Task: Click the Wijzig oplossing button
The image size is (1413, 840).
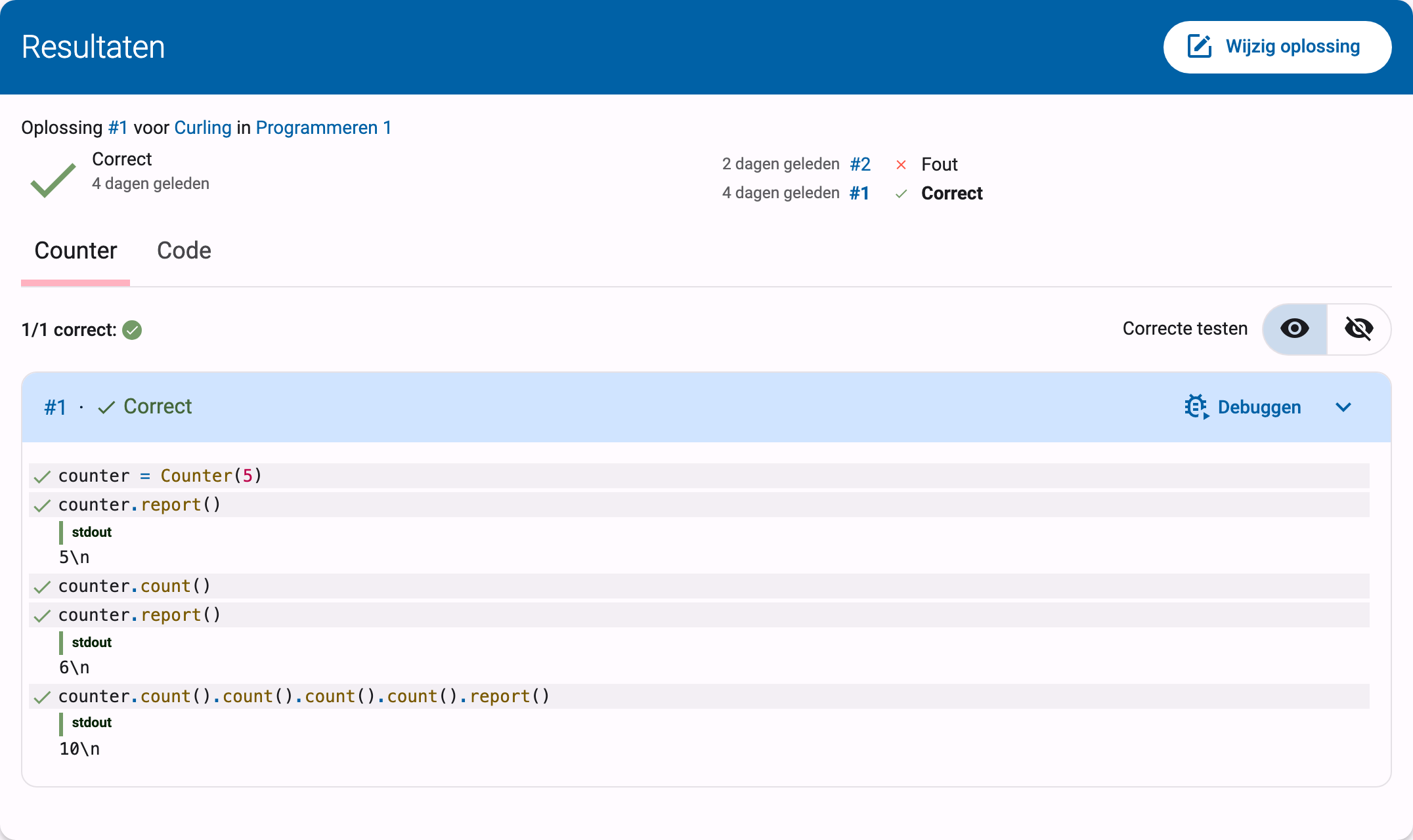Action: coord(1277,47)
